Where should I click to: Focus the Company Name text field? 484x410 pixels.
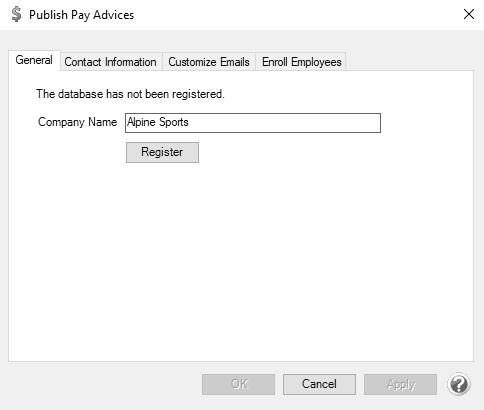[253, 123]
